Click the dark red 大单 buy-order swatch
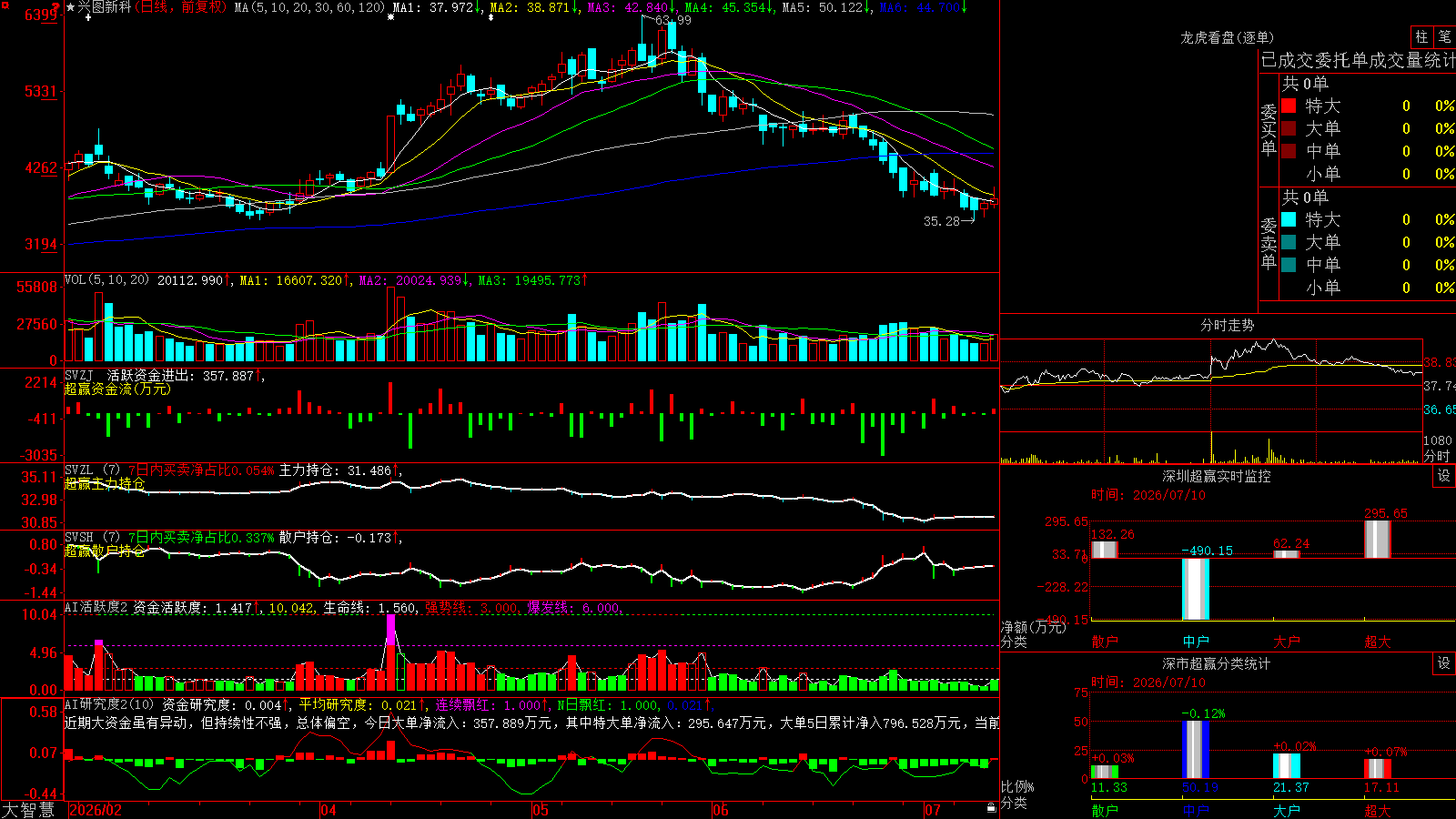 pyautogui.click(x=1289, y=128)
